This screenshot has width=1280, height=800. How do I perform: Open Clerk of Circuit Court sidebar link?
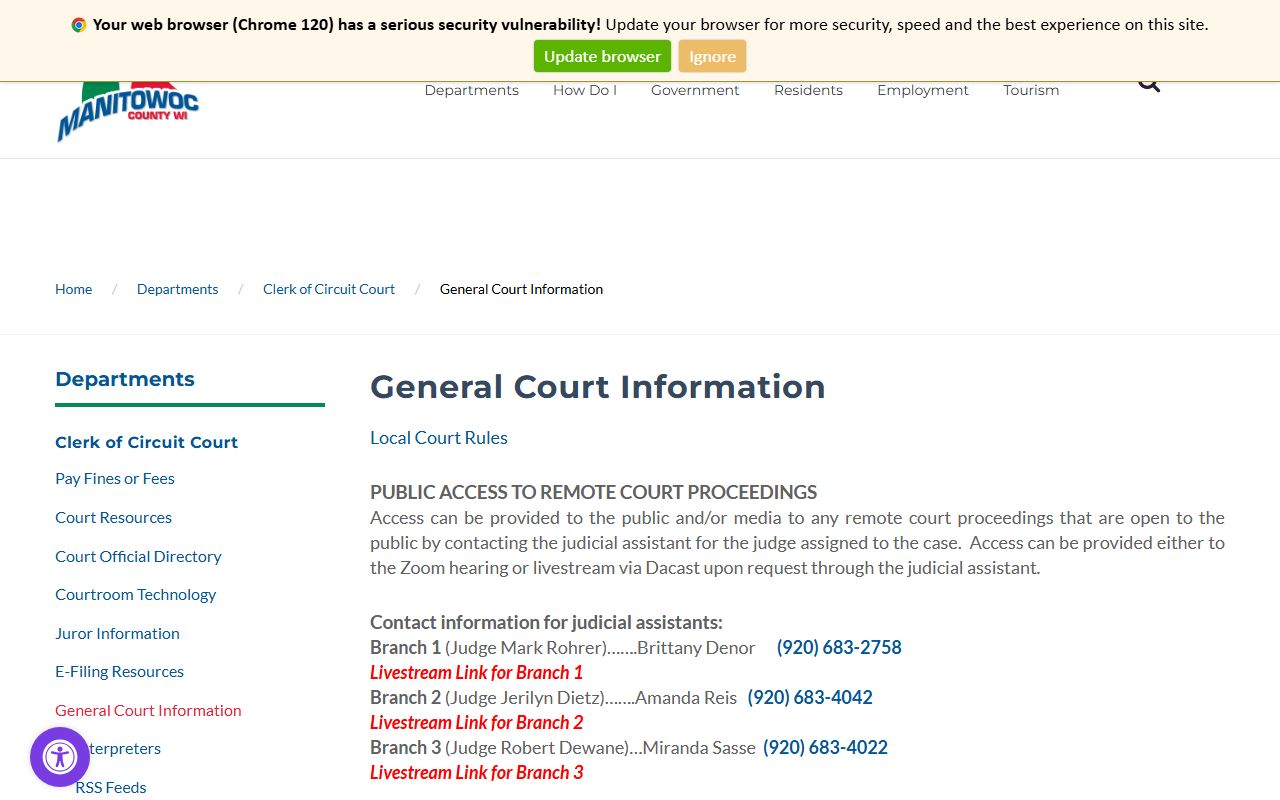pos(146,442)
